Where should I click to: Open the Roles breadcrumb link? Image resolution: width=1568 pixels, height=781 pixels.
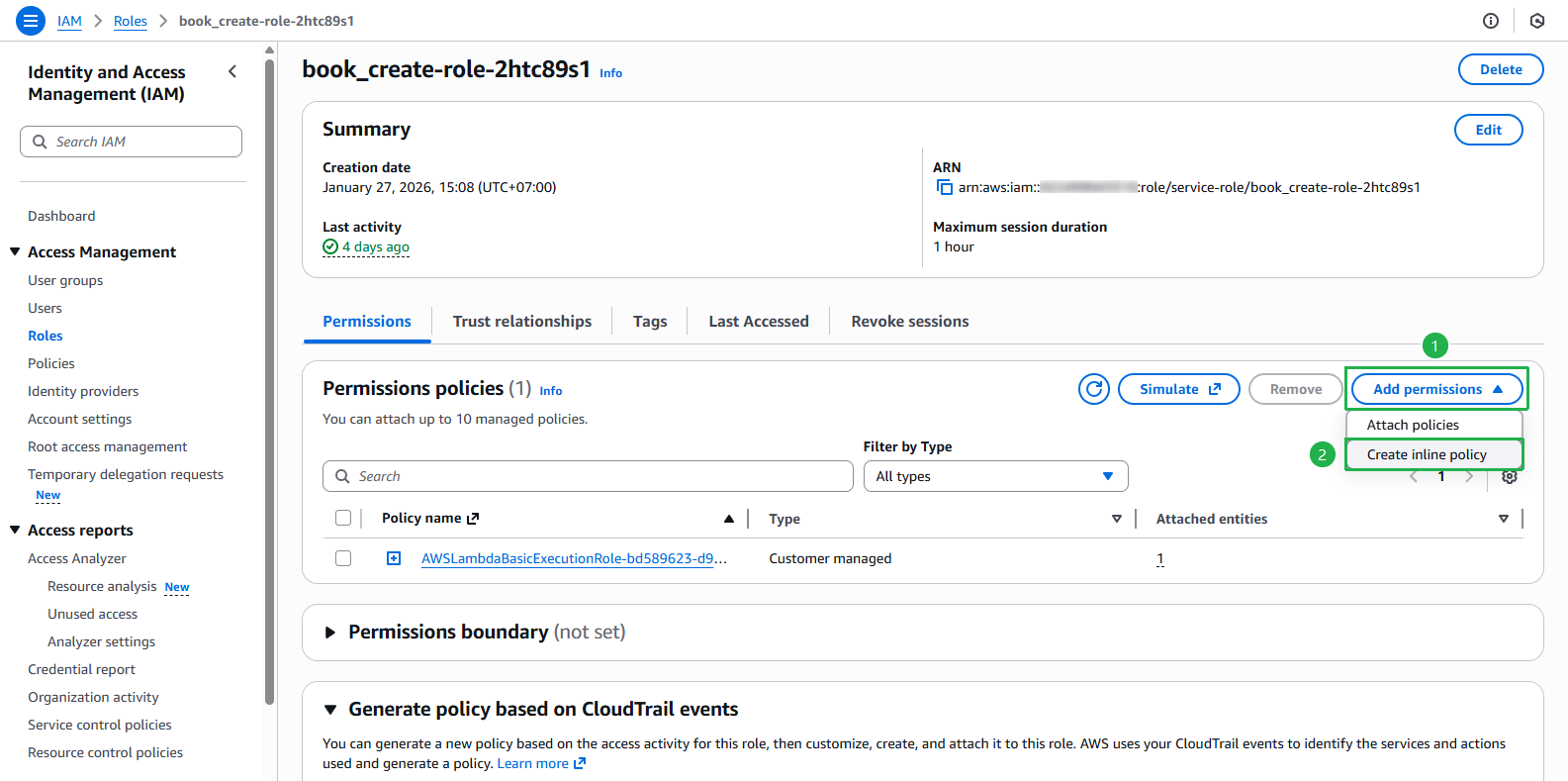(x=131, y=21)
